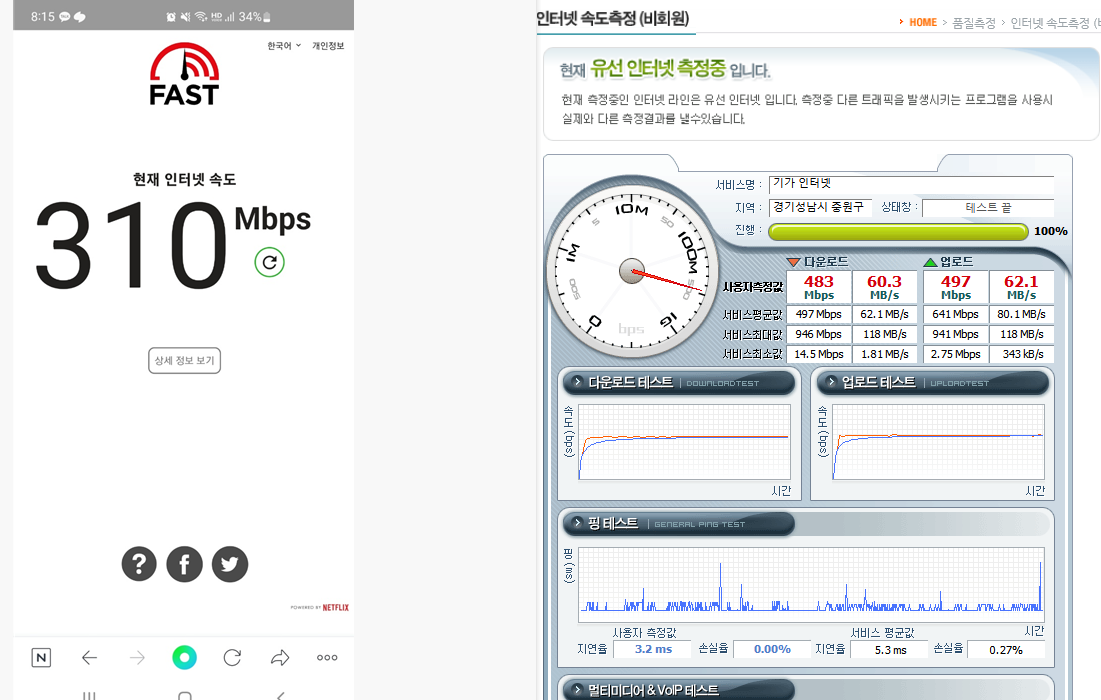Tap the Naver N icon in browser bar
Screen dimensions: 1101x700
(x=41, y=657)
